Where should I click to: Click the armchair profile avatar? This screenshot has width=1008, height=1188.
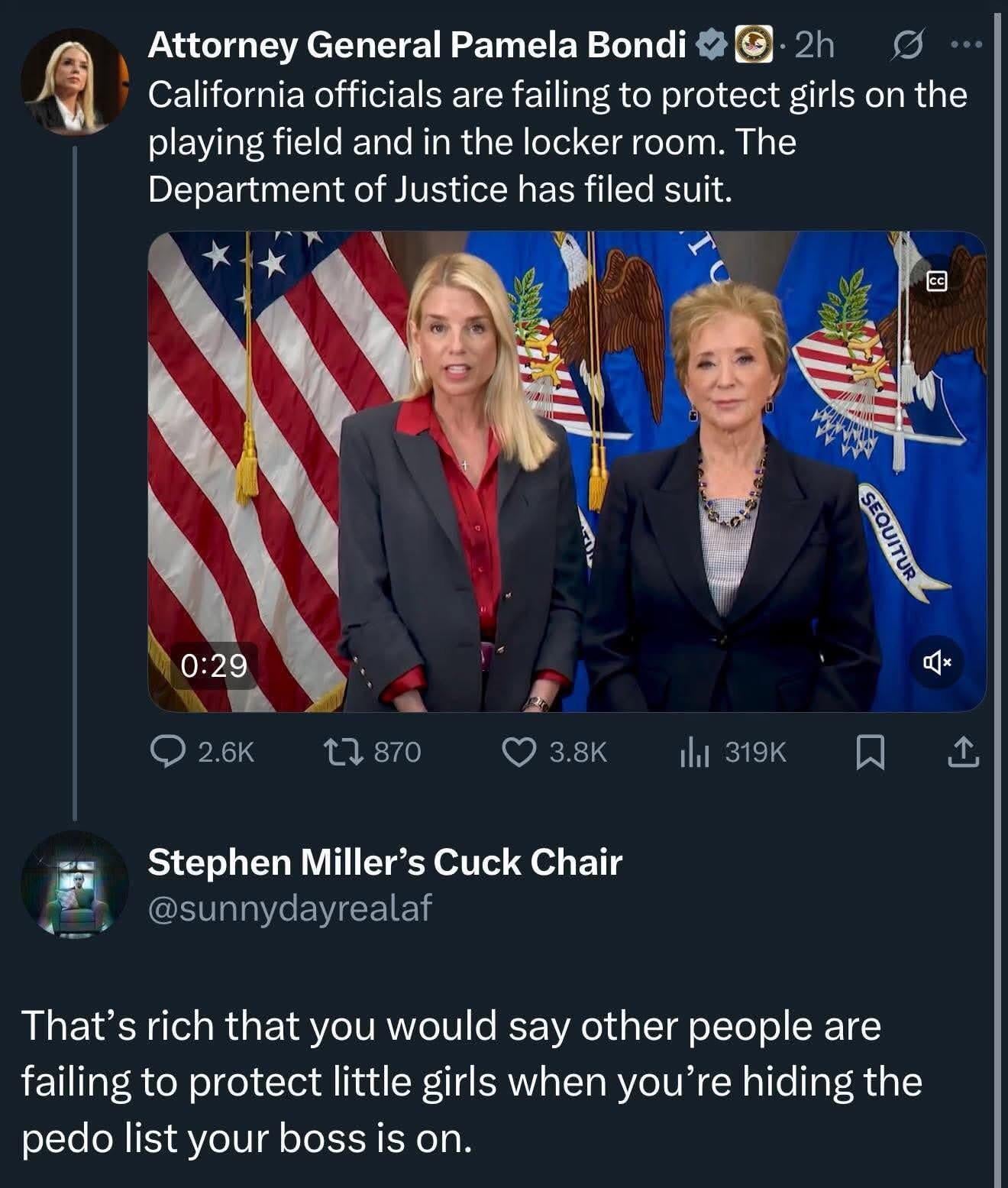click(74, 885)
